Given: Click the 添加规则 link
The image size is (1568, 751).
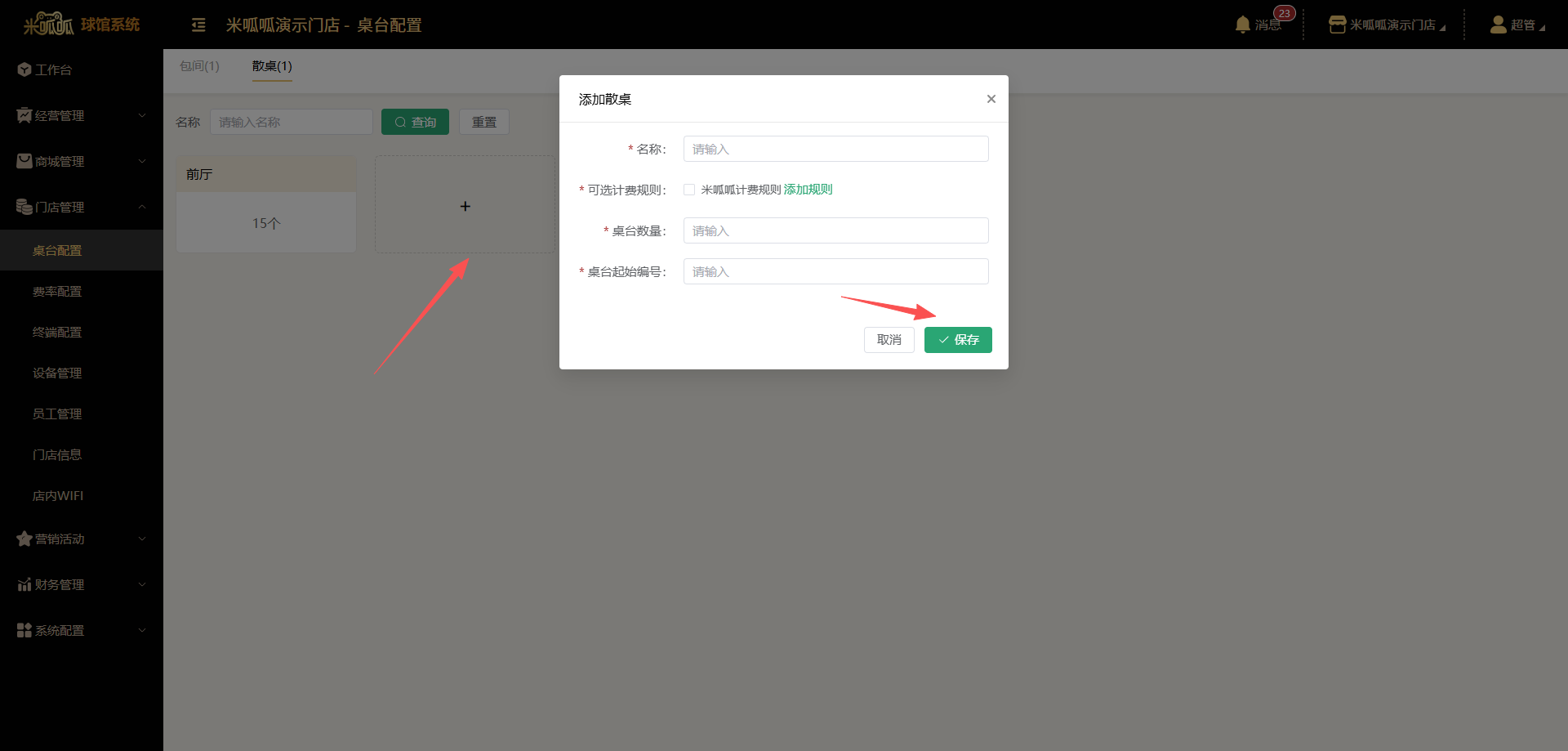Looking at the screenshot, I should (808, 190).
